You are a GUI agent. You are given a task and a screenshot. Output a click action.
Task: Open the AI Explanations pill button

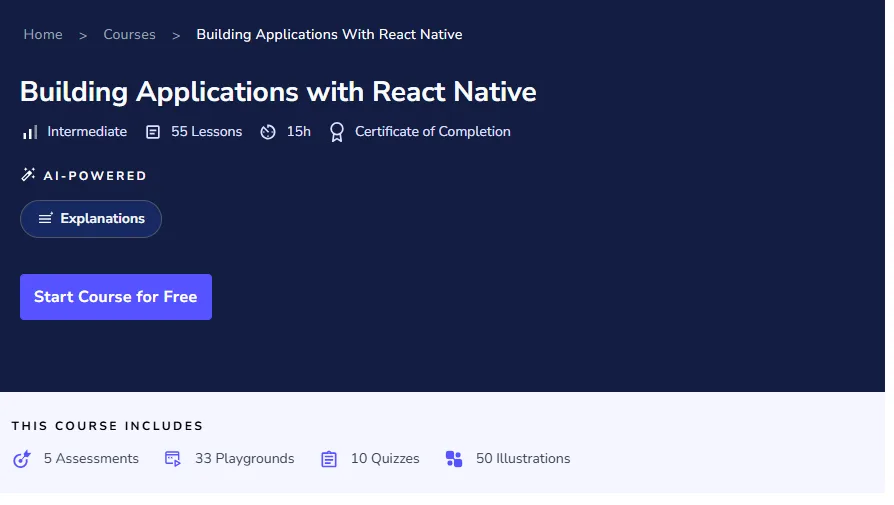pyautogui.click(x=91, y=219)
